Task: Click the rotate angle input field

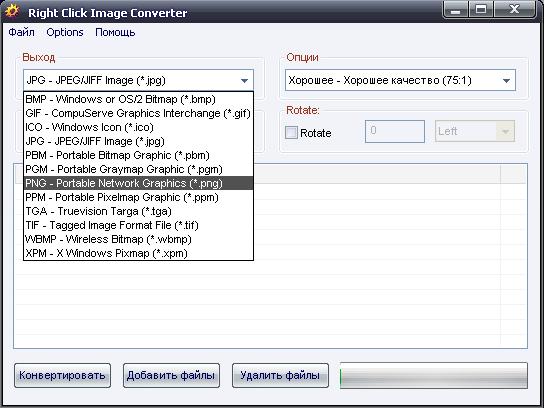Action: tap(395, 131)
